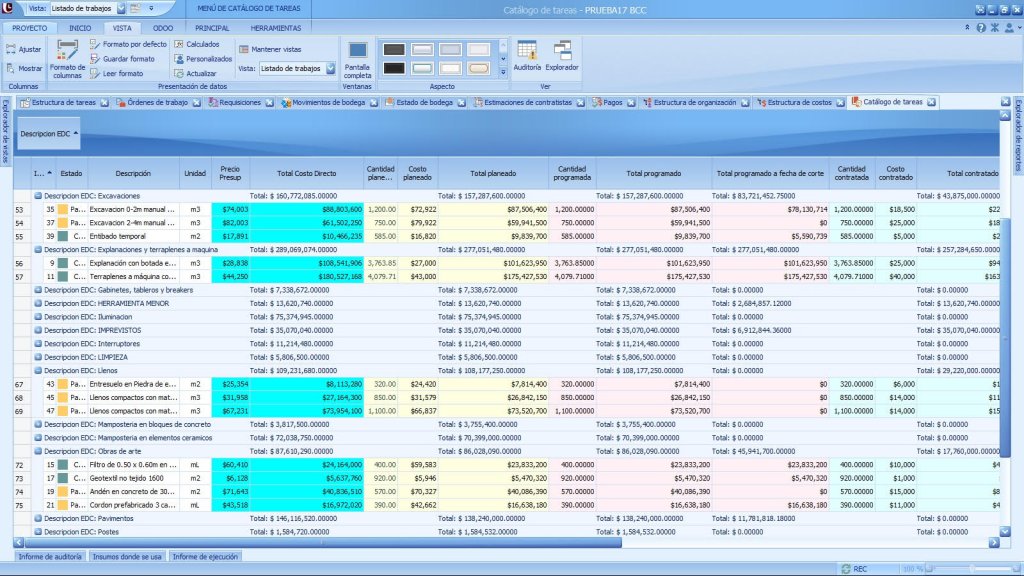Screen dimensions: 1024x576
Task: Click Informe de auditoría bottom tab
Action: 51,556
